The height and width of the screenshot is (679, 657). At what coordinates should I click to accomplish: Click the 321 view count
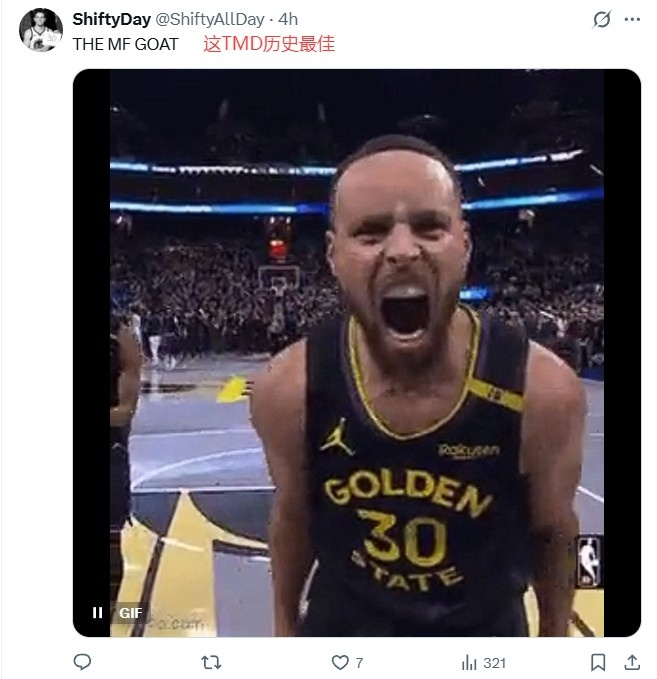tap(494, 663)
